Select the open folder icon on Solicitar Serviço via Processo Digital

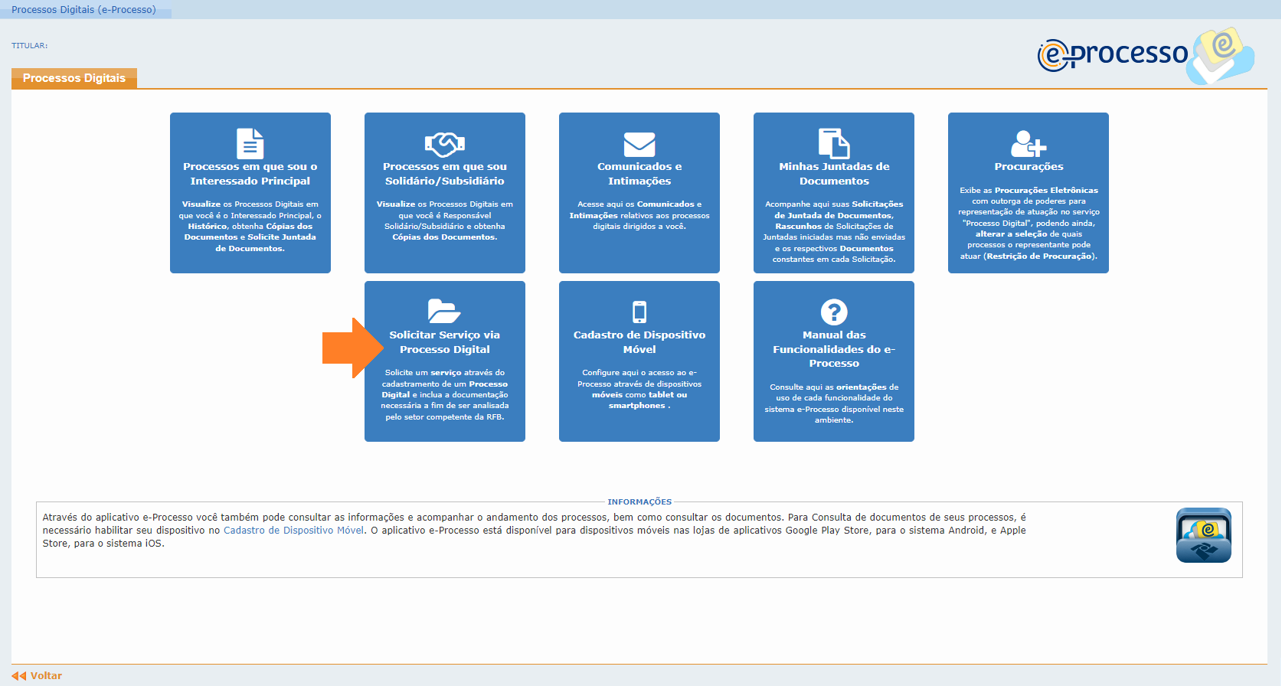(444, 308)
